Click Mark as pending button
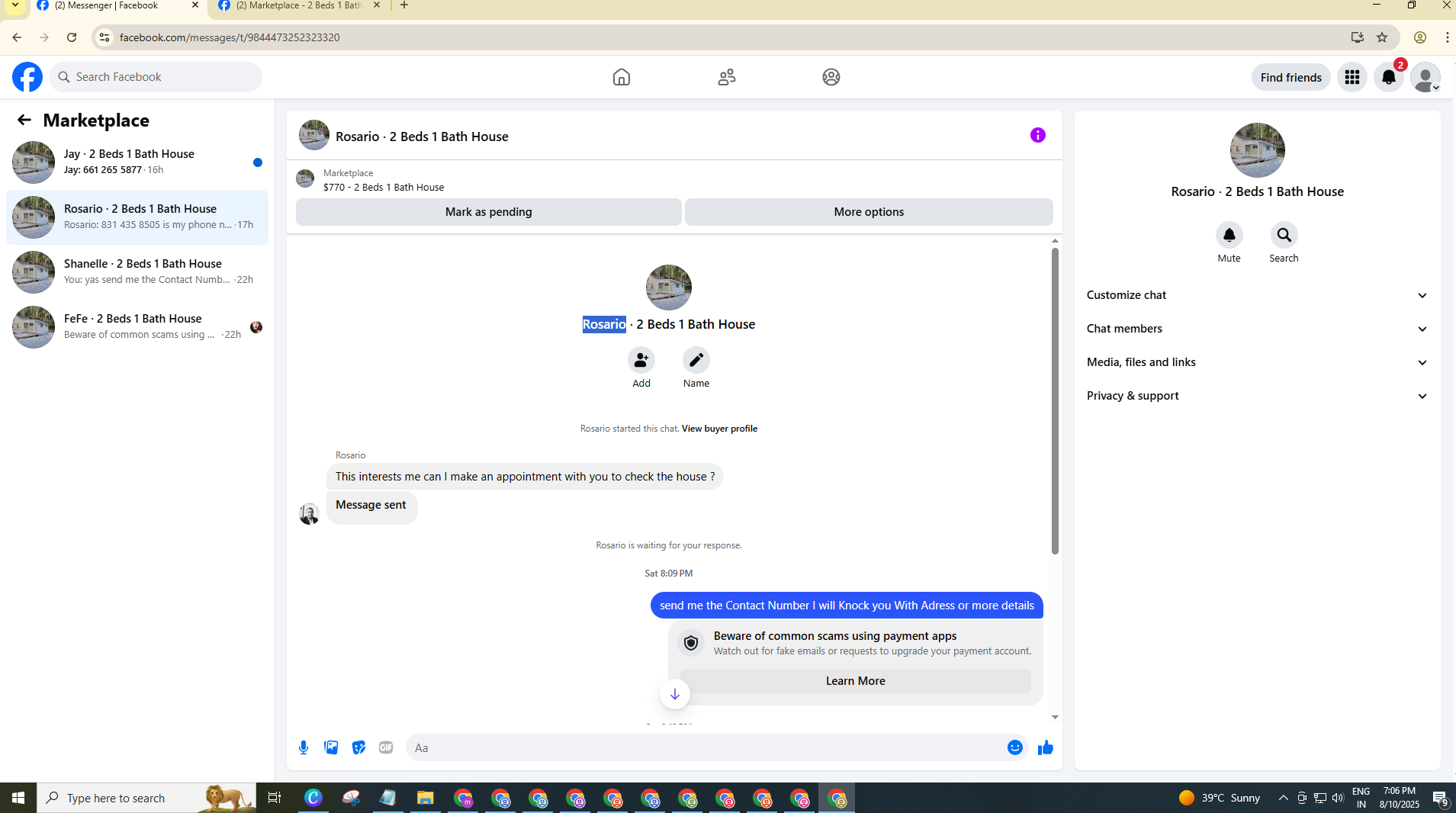Screen dimensions: 1456x813 pyautogui.click(x=489, y=212)
